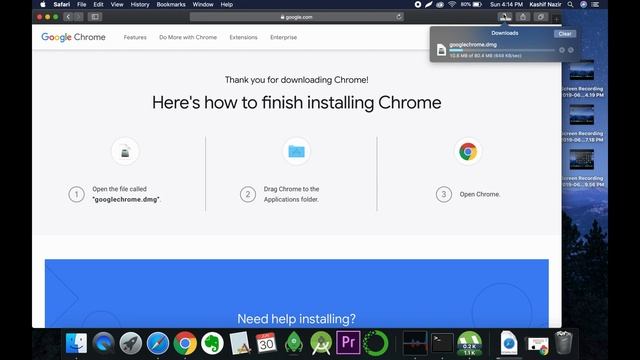Click the Siri icon in menu bar
Screen dimensions: 640x360
point(583,4)
